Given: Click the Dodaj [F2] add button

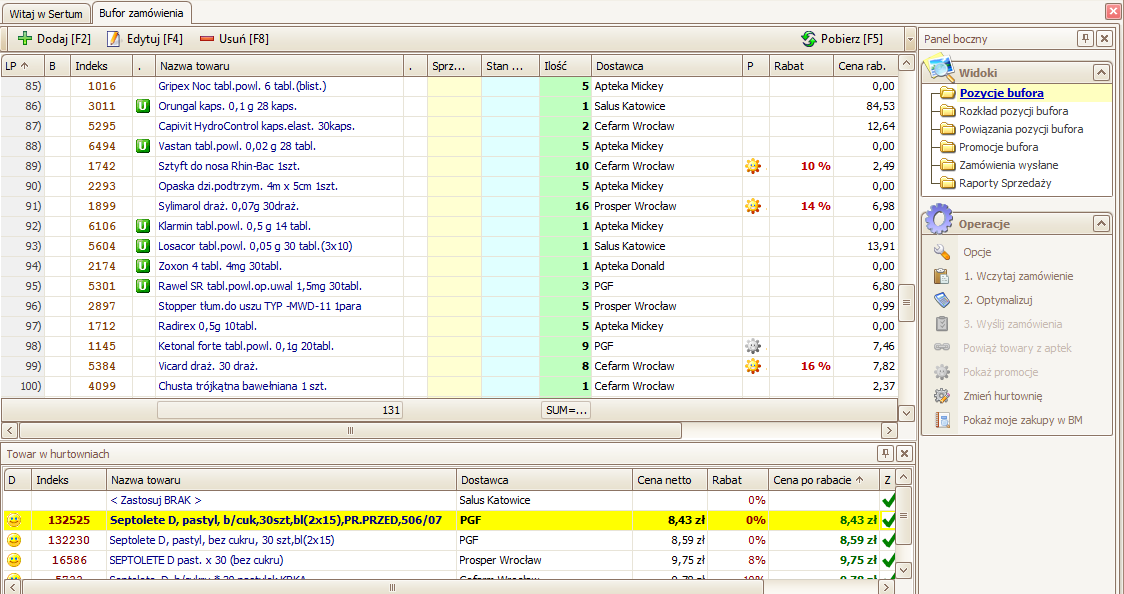Looking at the screenshot, I should pos(55,39).
